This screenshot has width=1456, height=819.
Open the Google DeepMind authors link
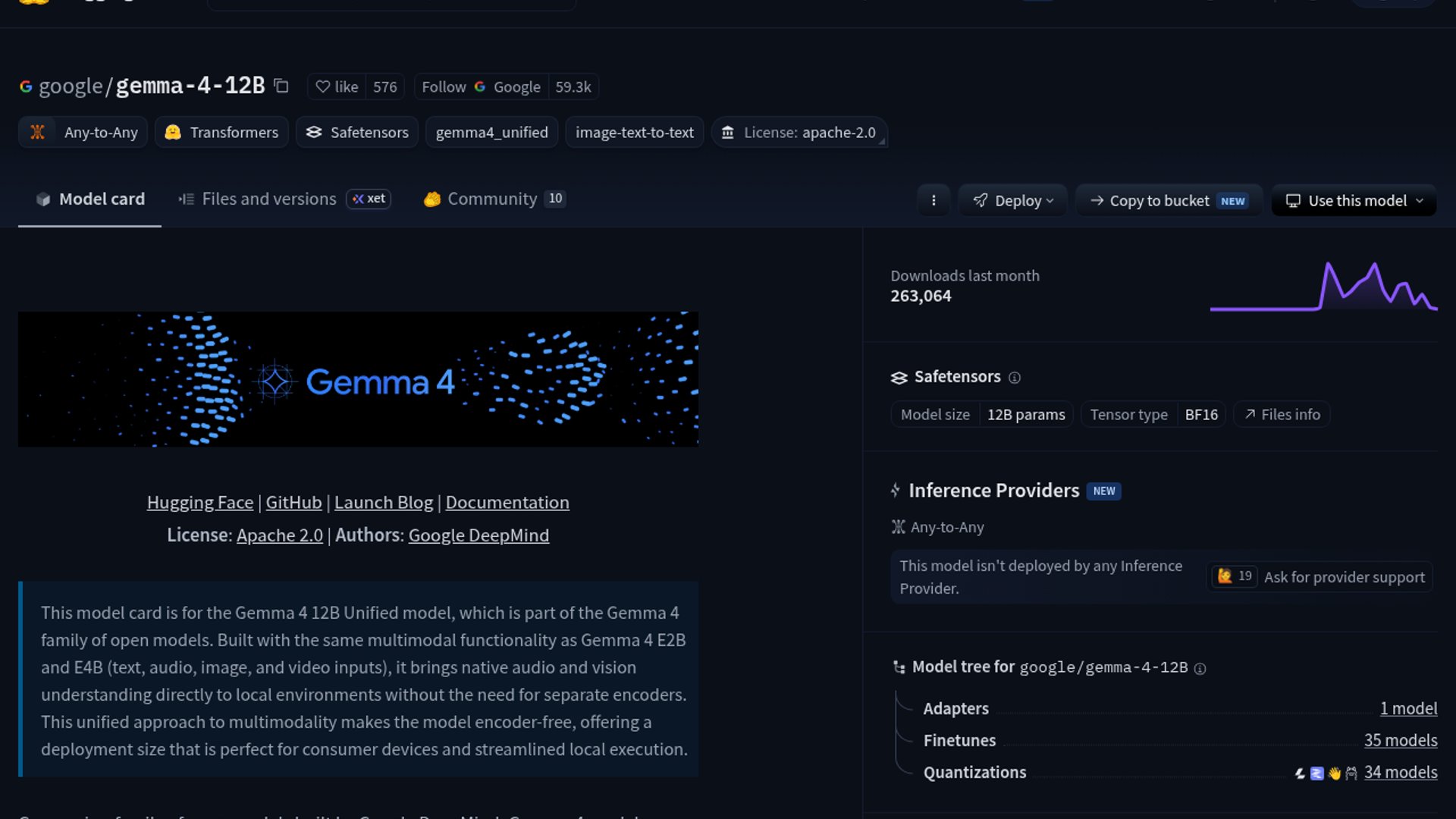click(479, 535)
